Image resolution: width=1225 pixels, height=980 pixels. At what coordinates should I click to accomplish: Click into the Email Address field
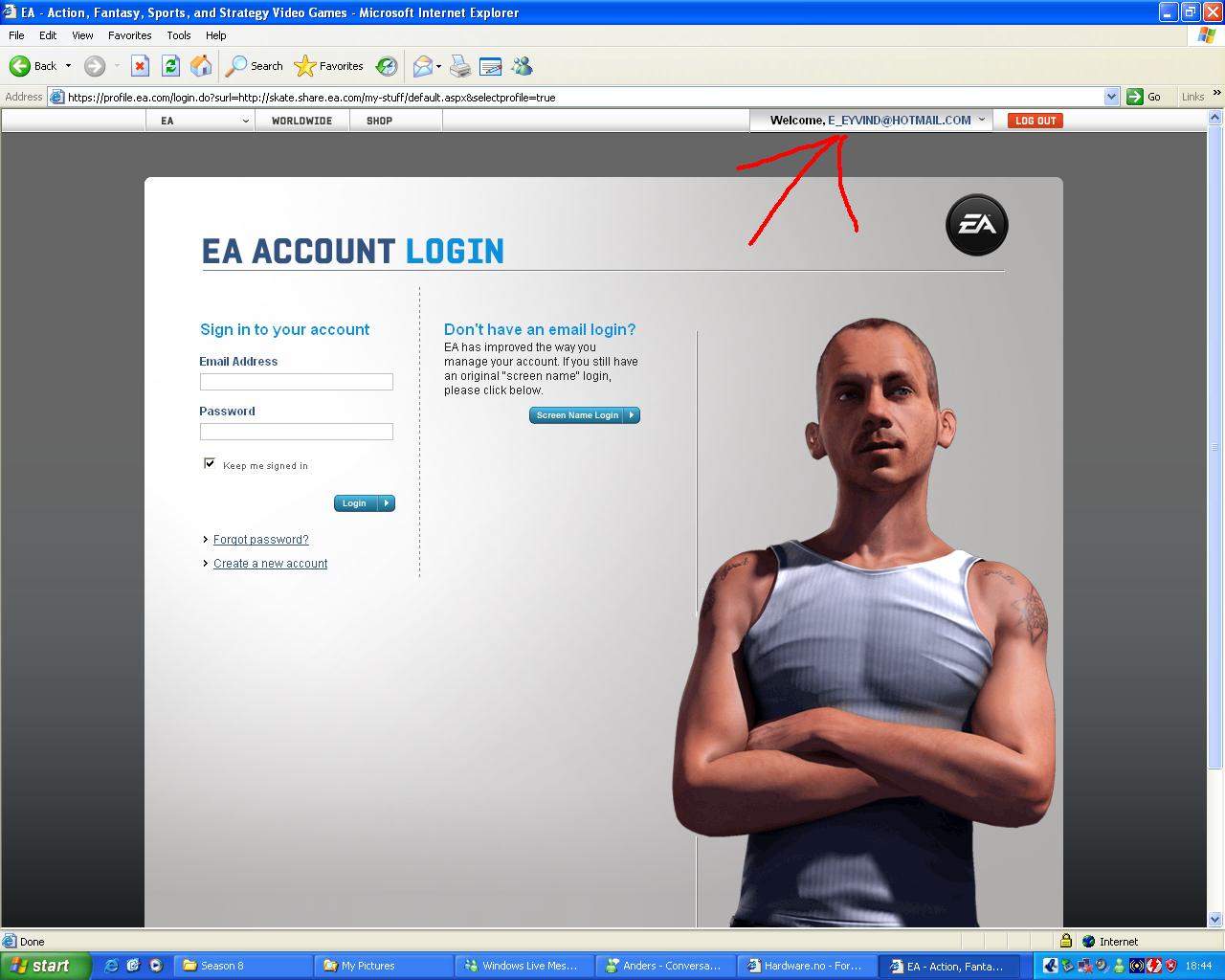[x=297, y=382]
